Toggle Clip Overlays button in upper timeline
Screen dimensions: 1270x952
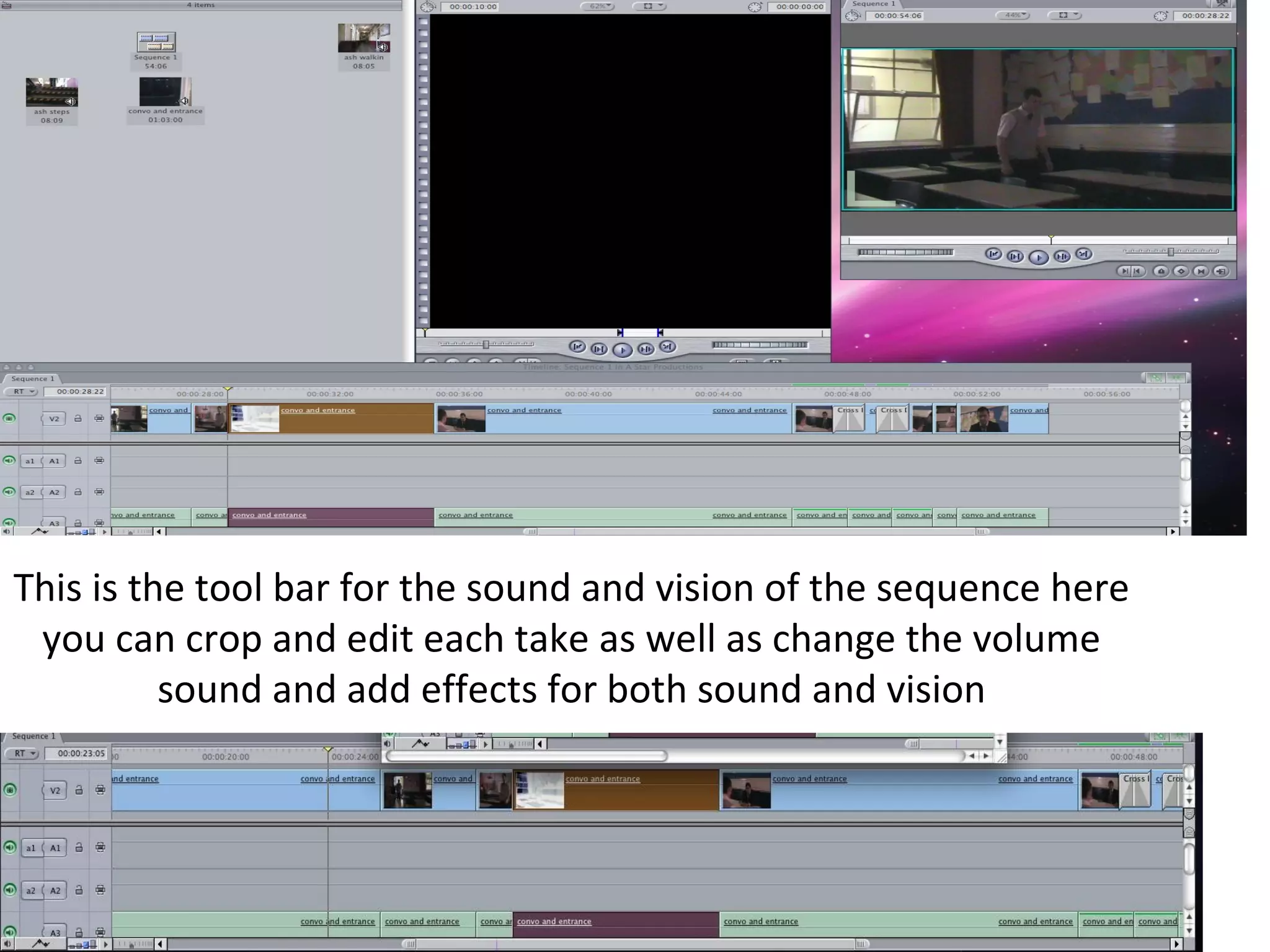click(x=40, y=531)
